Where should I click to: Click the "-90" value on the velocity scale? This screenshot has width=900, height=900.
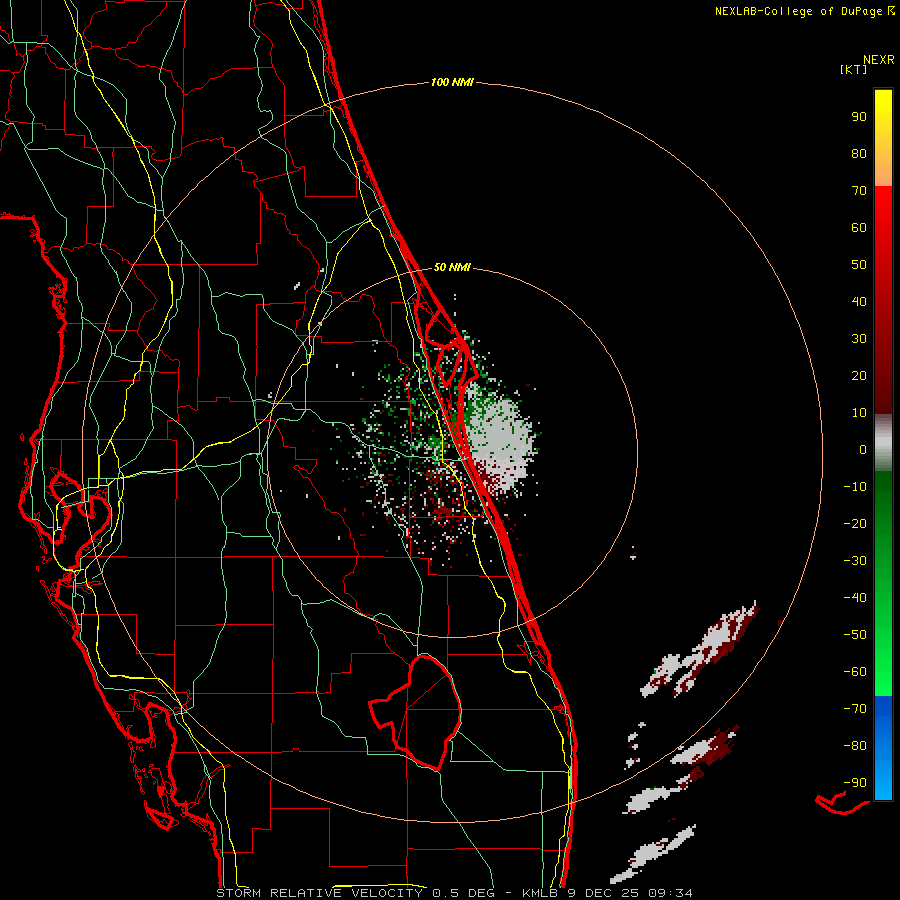pos(855,783)
